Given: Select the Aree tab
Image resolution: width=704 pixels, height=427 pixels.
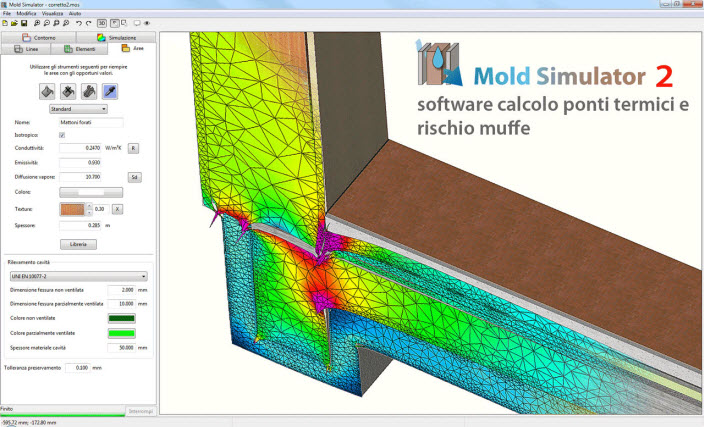Looking at the screenshot, I should pos(132,48).
